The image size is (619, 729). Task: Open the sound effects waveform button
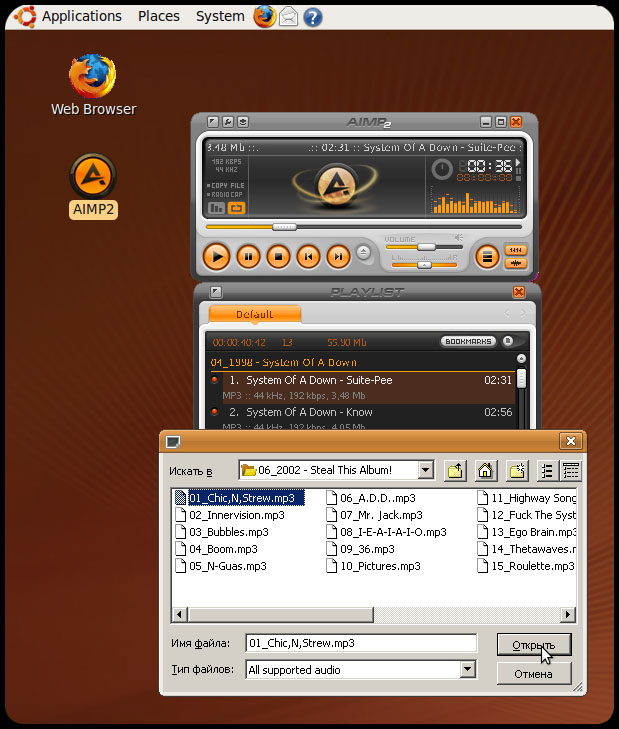click(x=515, y=264)
